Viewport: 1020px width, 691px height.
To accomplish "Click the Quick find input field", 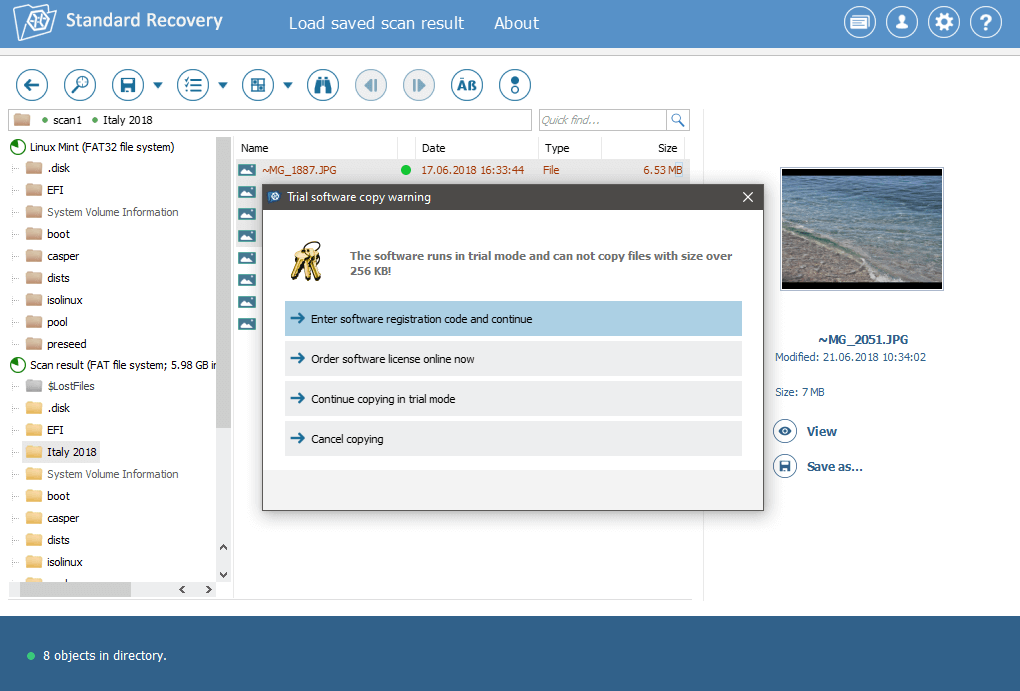I will coord(602,120).
